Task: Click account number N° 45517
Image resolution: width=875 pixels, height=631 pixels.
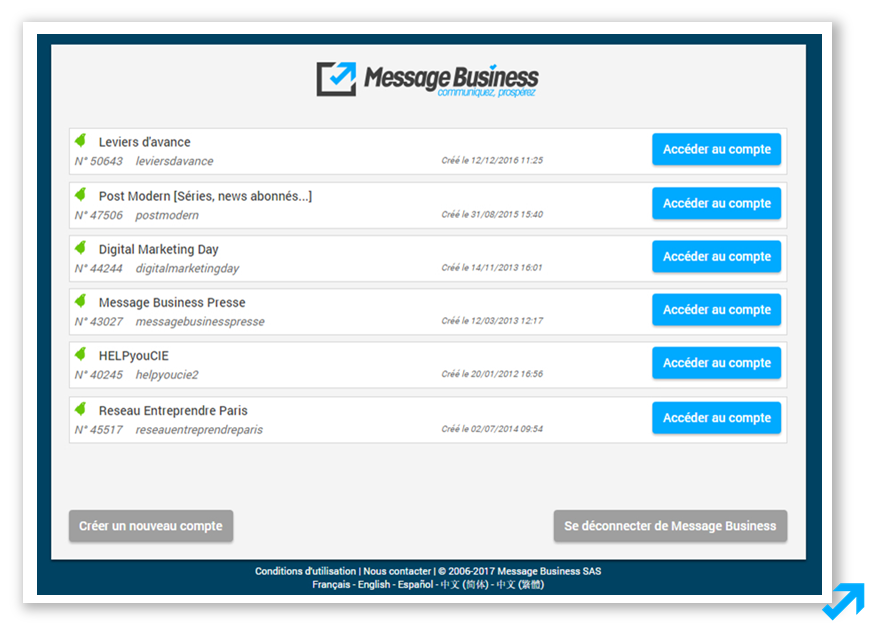Action: [x=99, y=430]
